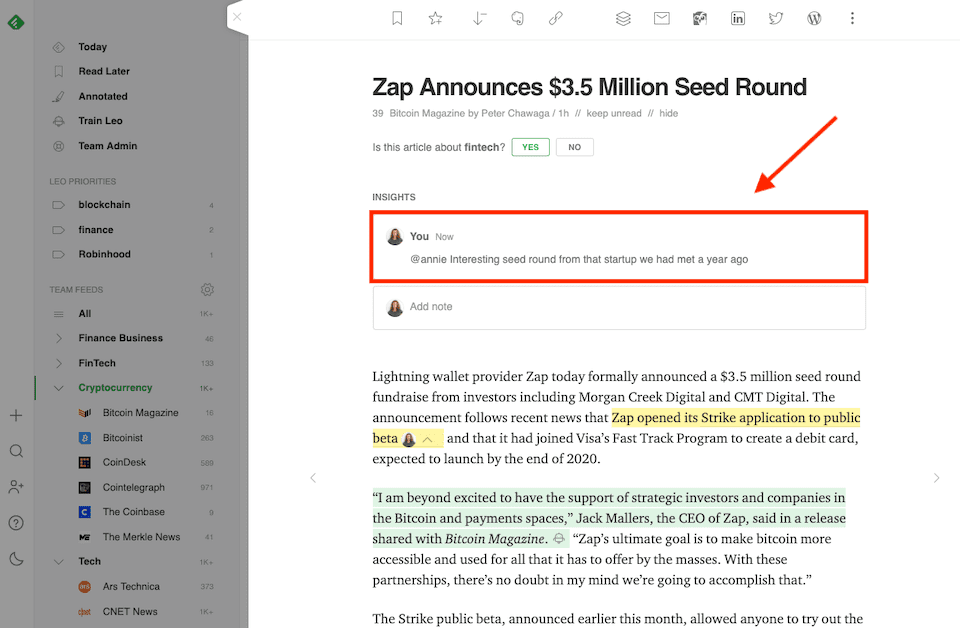Save article to Read Later bookmark
The image size is (960, 628).
(x=397, y=18)
